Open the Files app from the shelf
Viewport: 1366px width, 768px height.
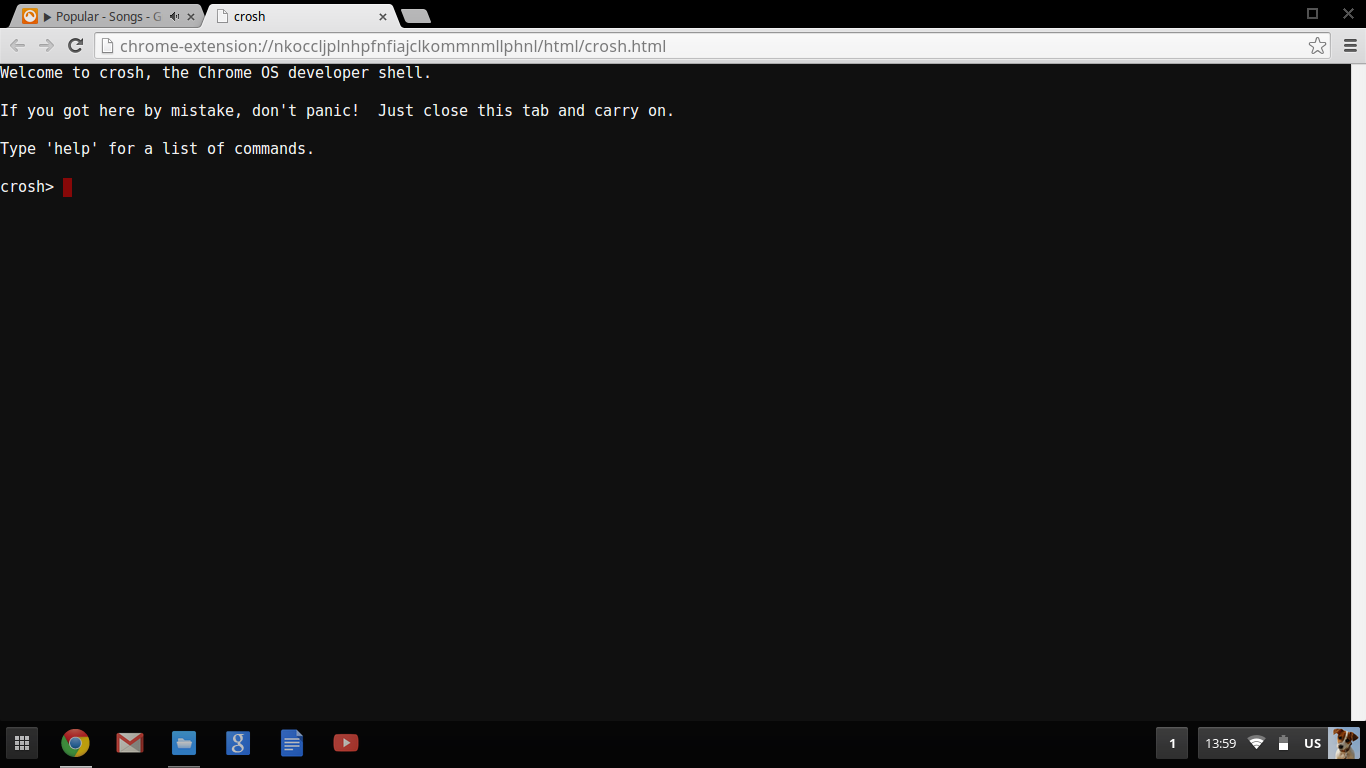(184, 743)
